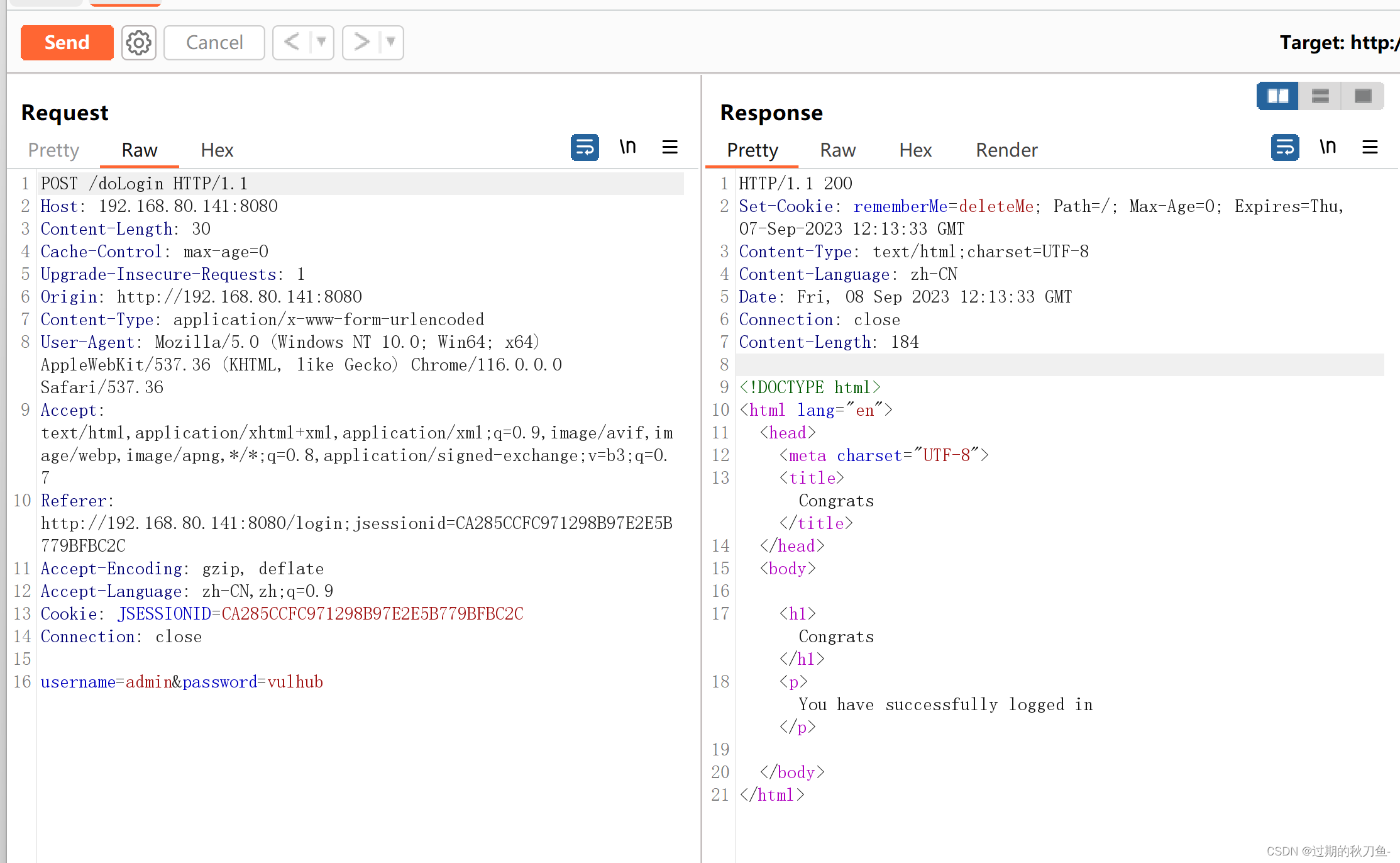
Task: Open the Hex tab in the Request panel
Action: point(217,150)
